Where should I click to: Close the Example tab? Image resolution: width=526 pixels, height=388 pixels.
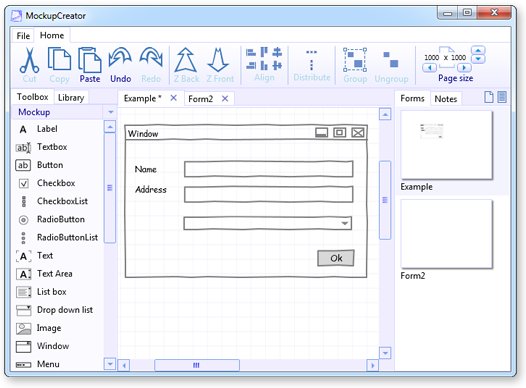[x=173, y=98]
